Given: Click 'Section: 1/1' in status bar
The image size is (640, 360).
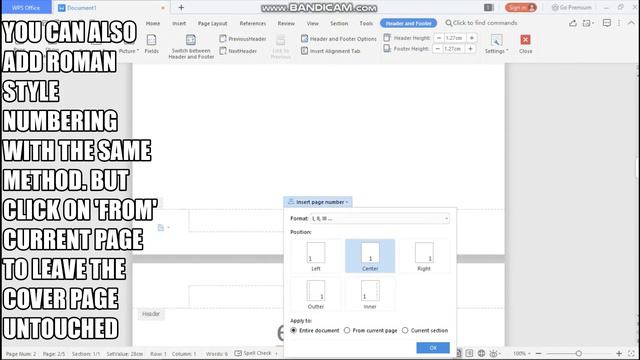Looking at the screenshot, I should pyautogui.click(x=86, y=354).
